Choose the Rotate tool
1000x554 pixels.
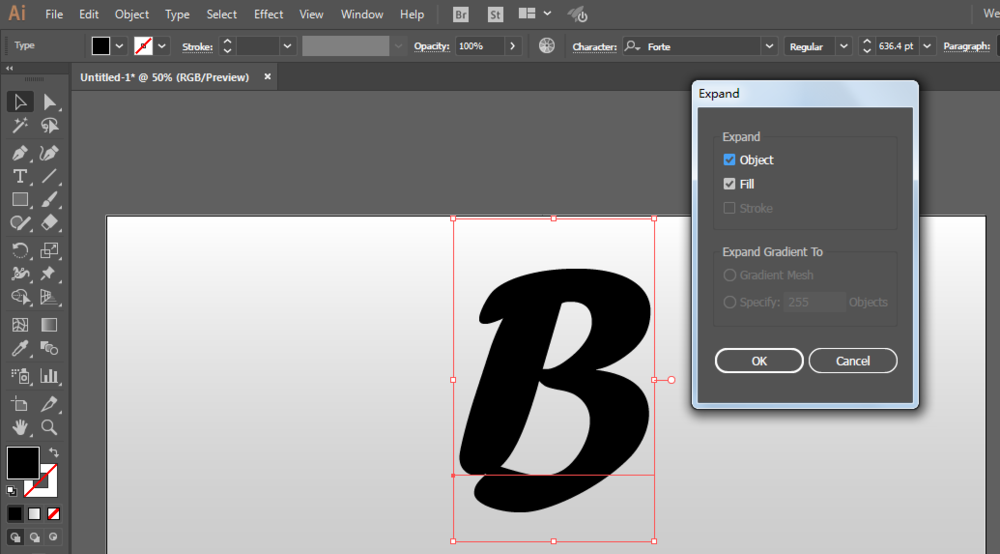click(x=20, y=250)
